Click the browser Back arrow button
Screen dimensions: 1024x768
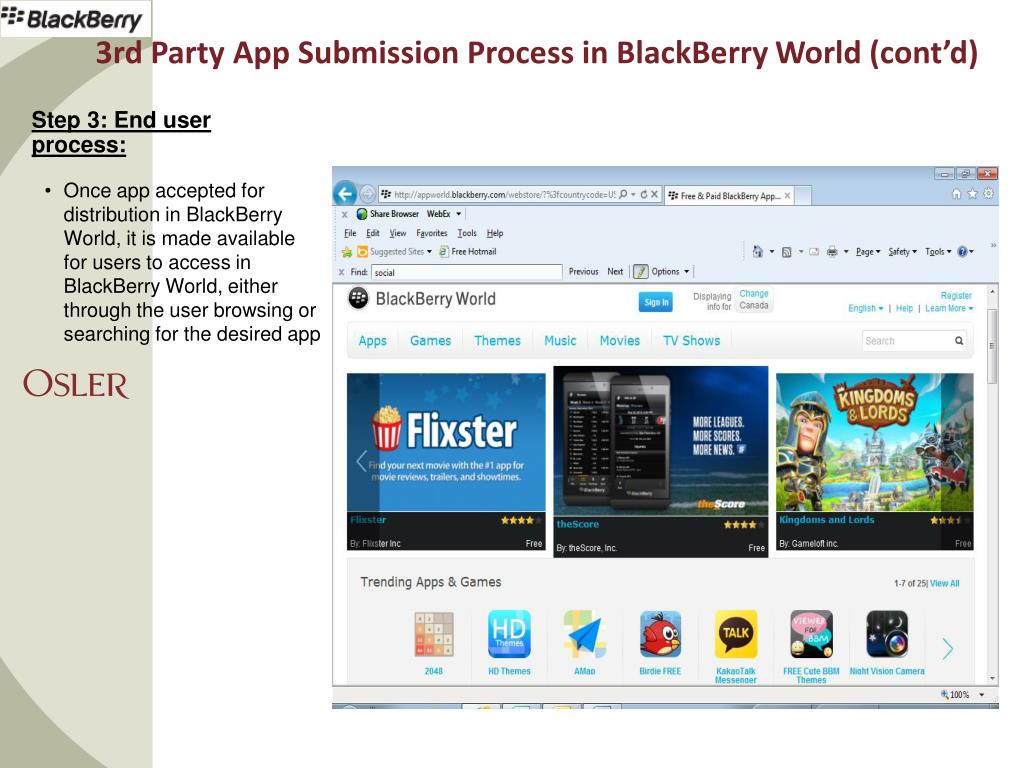[x=345, y=194]
